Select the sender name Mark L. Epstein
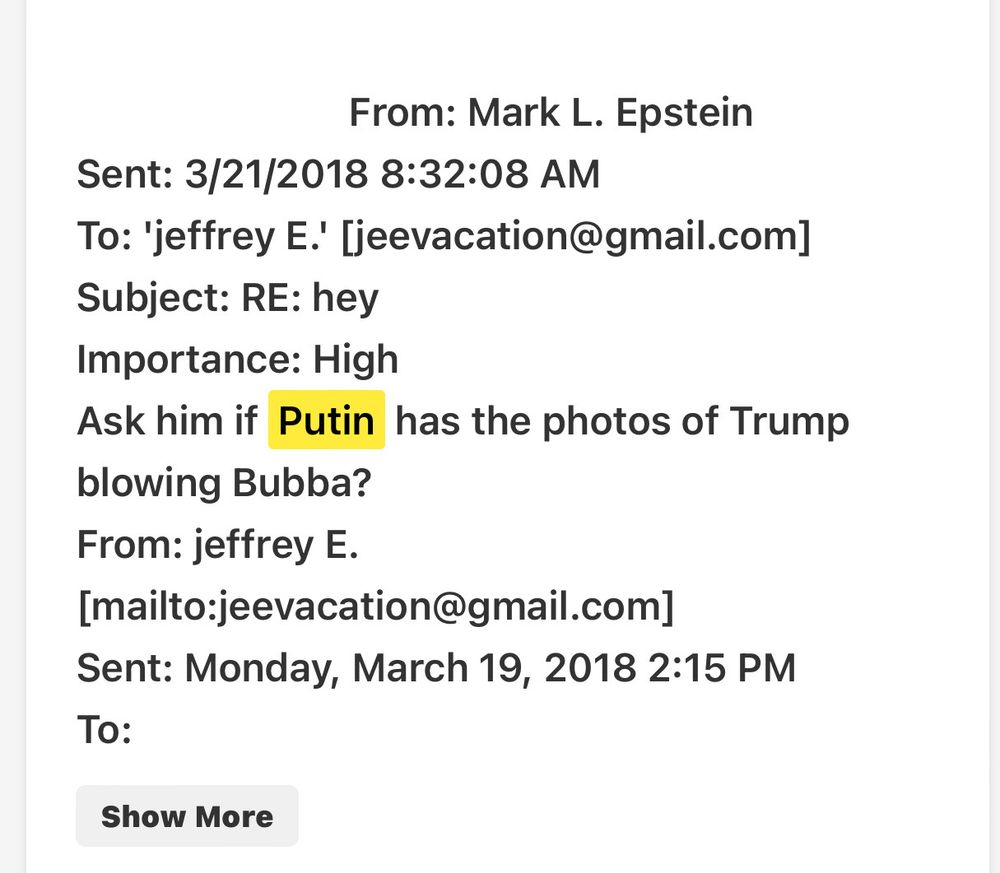This screenshot has height=873, width=1000. click(610, 113)
